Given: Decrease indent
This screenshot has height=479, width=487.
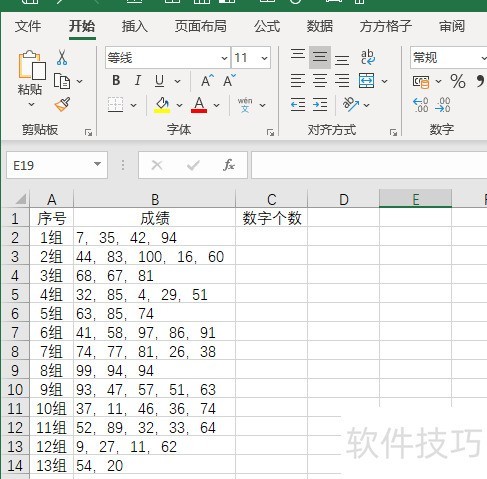Looking at the screenshot, I should pyautogui.click(x=298, y=105).
